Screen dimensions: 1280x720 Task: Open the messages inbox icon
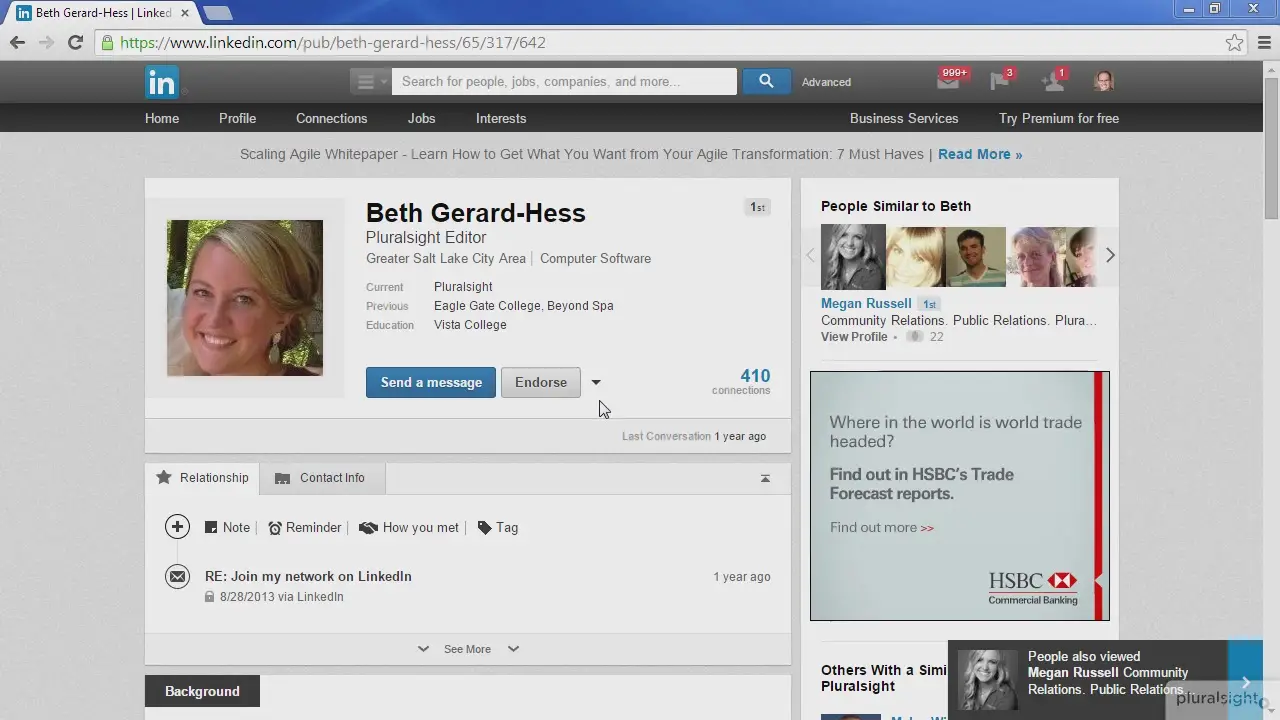coord(948,81)
